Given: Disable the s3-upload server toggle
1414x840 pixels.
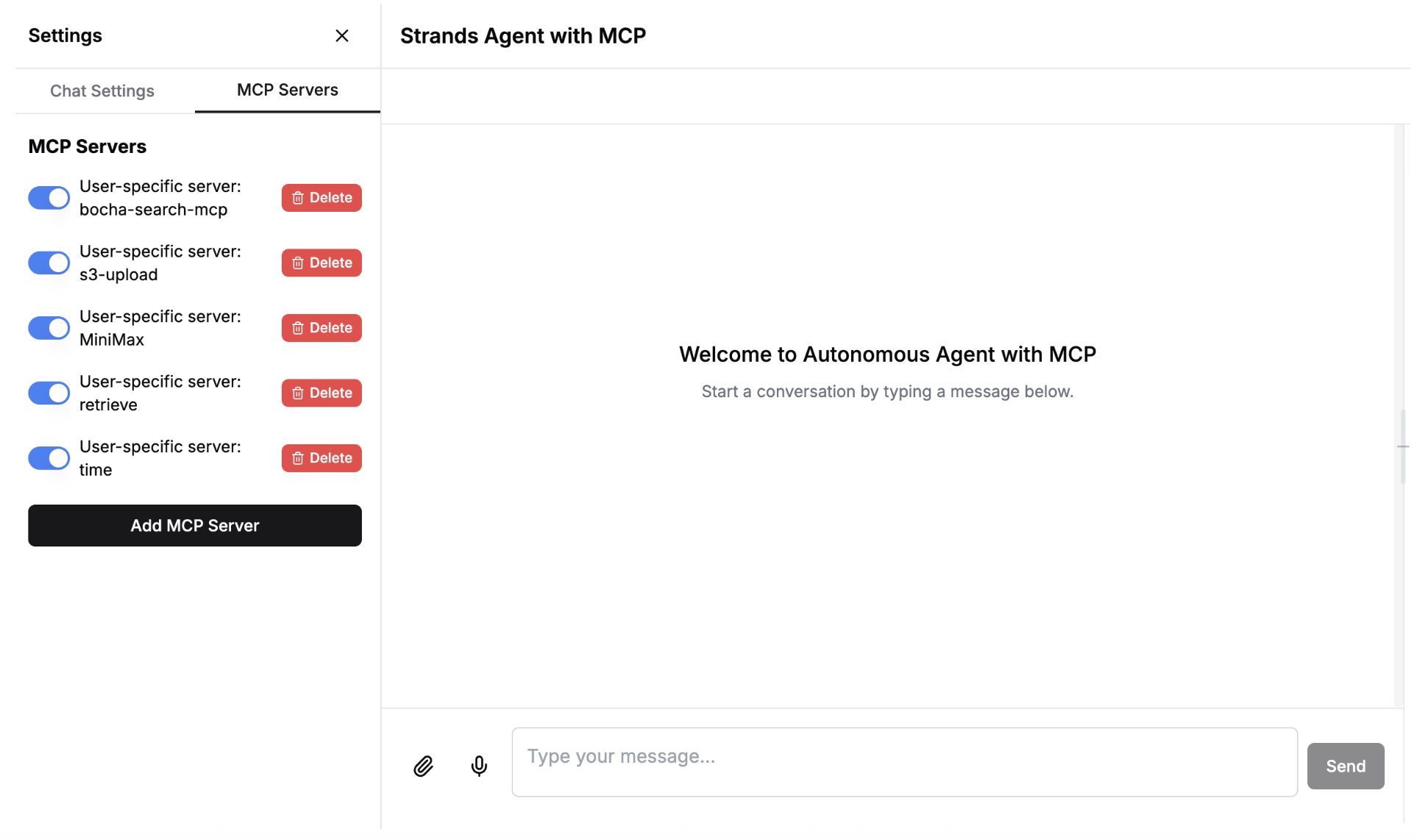Looking at the screenshot, I should point(49,263).
